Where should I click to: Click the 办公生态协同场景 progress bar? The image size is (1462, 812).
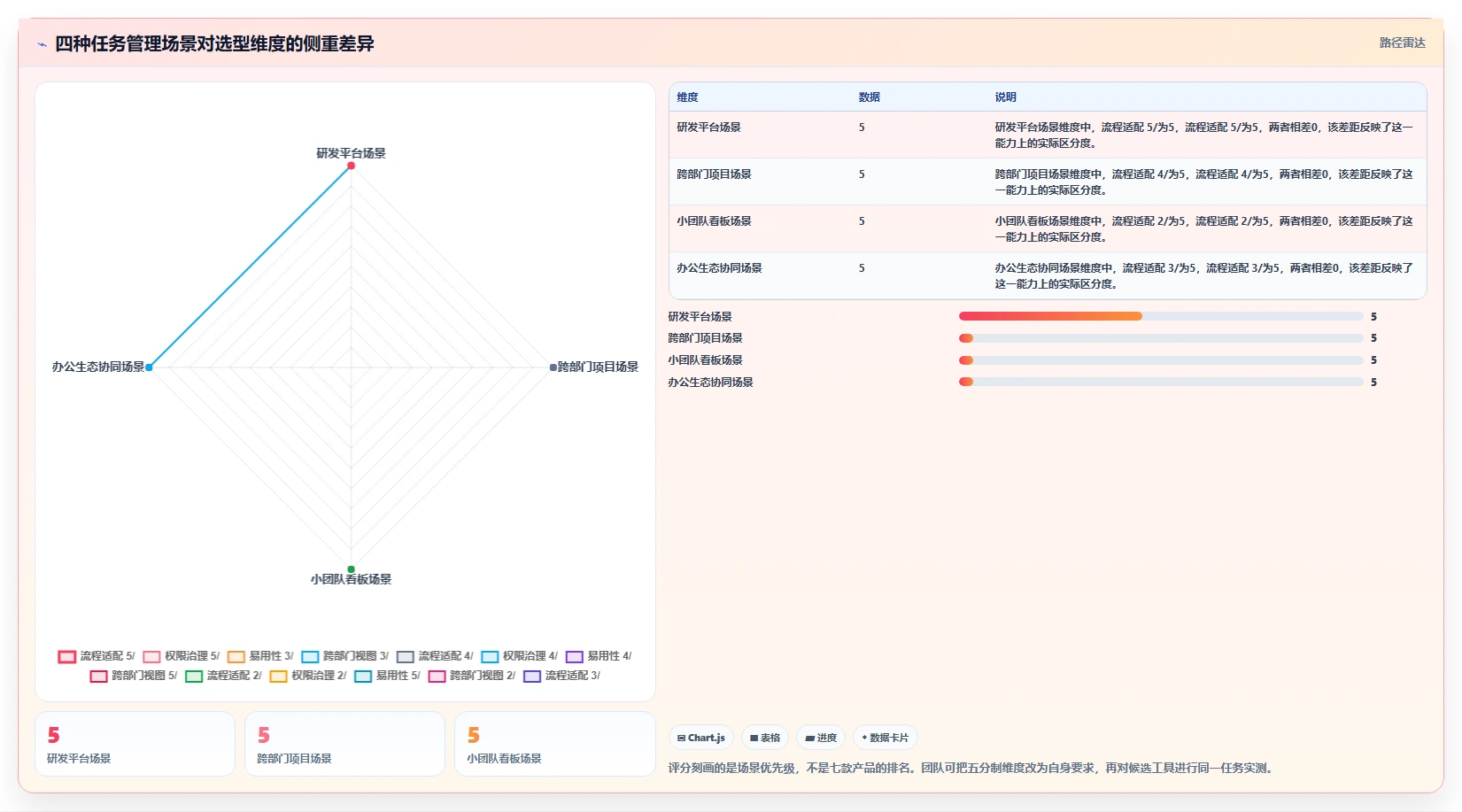tap(1161, 382)
